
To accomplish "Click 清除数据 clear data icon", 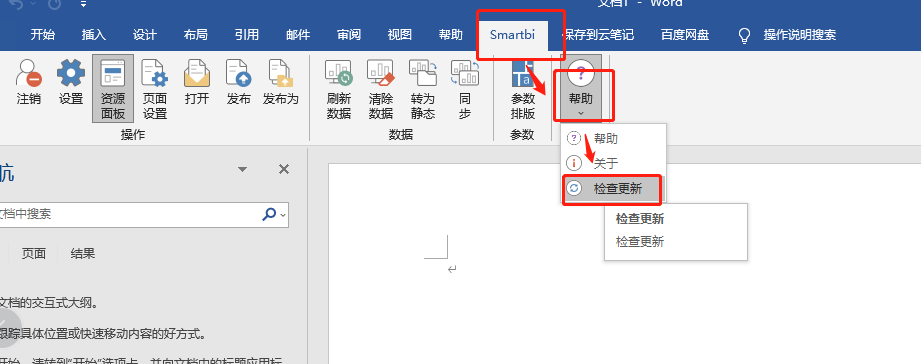I will point(381,89).
